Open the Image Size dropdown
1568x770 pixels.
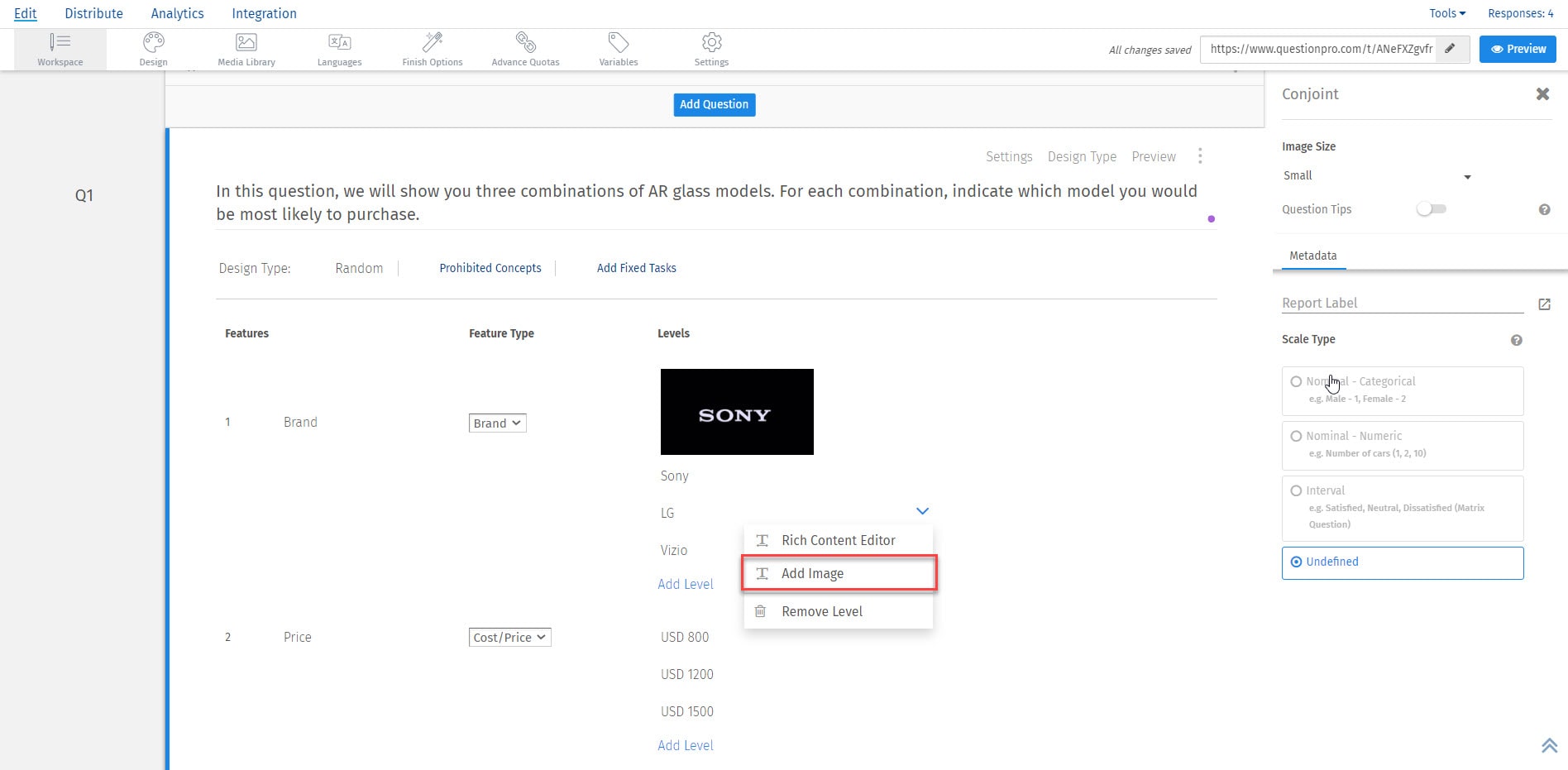tap(1377, 176)
